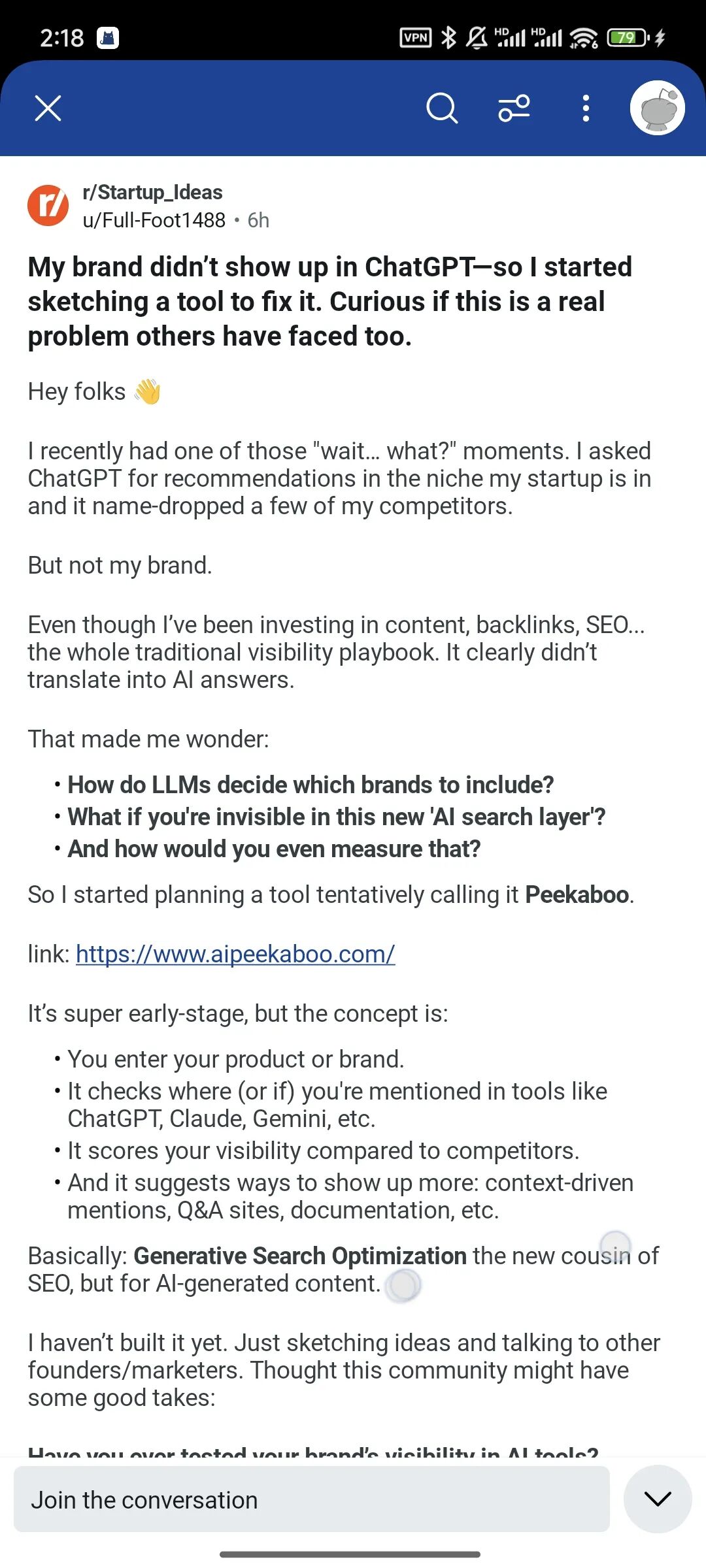Open the aipeekaboo.com link
This screenshot has height=1568, width=706.
pos(235,955)
